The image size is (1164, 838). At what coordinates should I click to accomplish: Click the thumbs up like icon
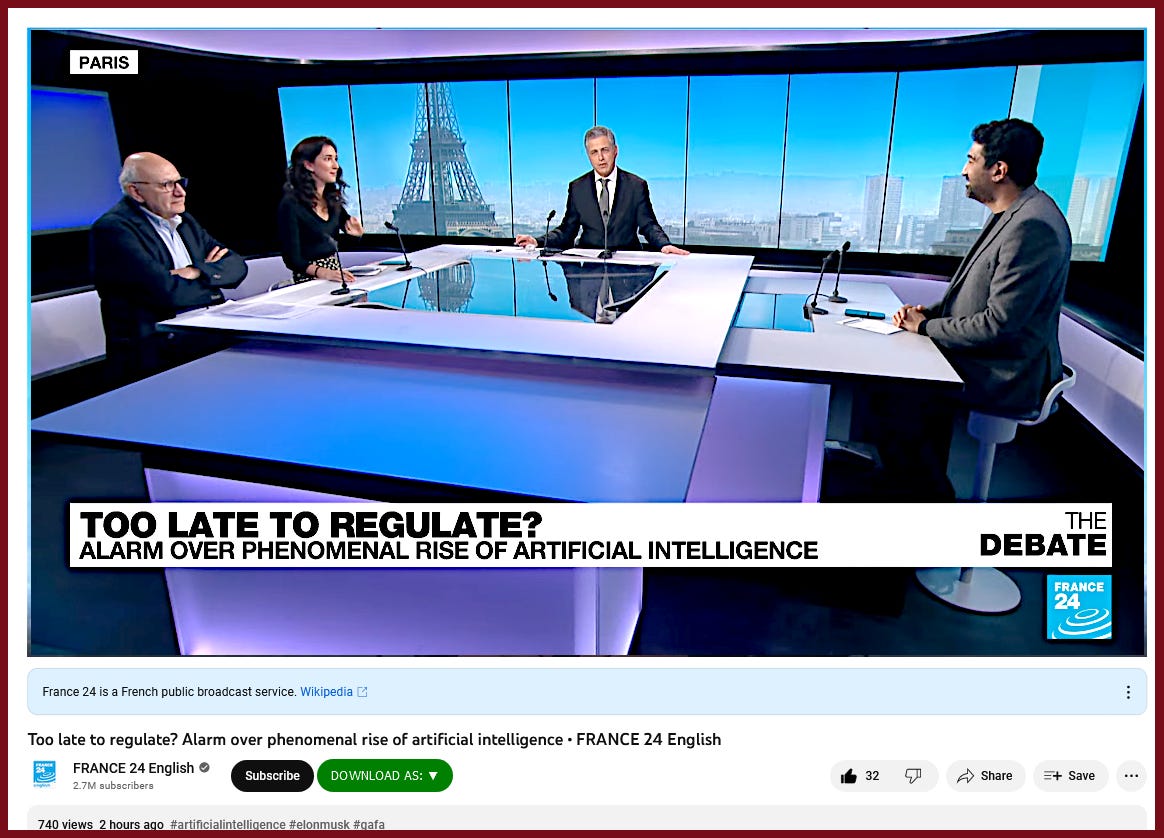click(849, 776)
